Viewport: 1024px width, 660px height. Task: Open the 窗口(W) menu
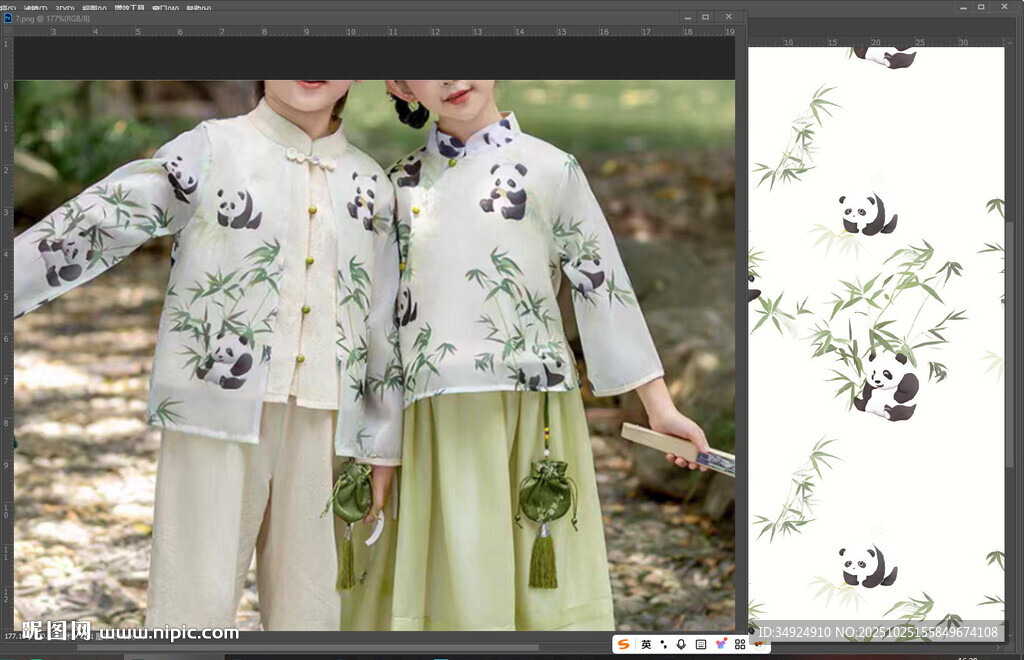[165, 6]
